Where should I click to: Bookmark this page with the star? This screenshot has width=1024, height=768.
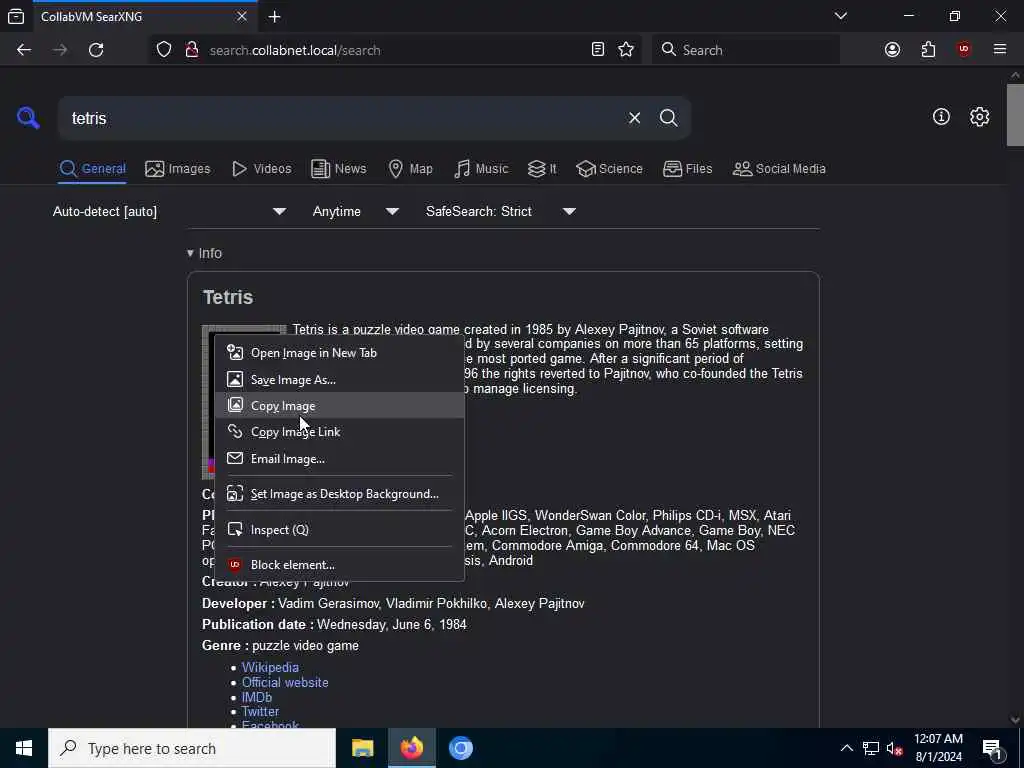point(626,50)
